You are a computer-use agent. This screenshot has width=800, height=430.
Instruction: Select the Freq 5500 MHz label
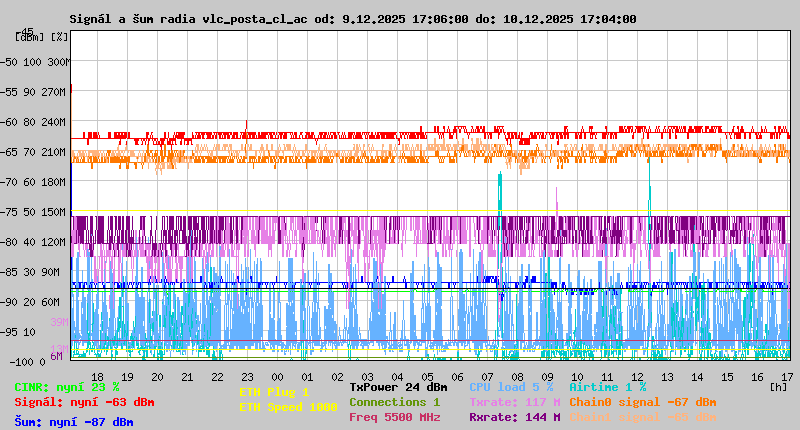point(394,417)
